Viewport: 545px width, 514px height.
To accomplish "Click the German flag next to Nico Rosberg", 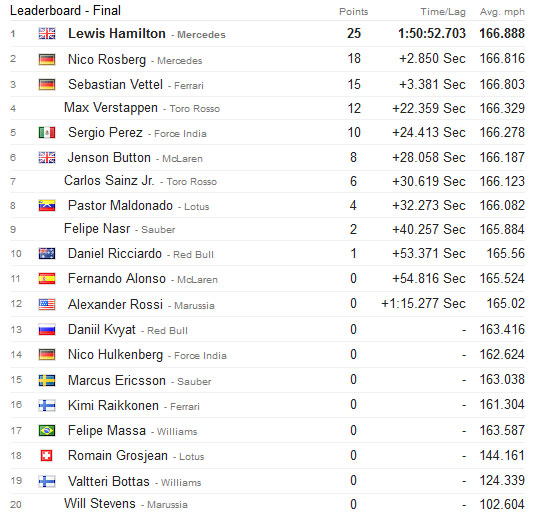I will pos(47,59).
